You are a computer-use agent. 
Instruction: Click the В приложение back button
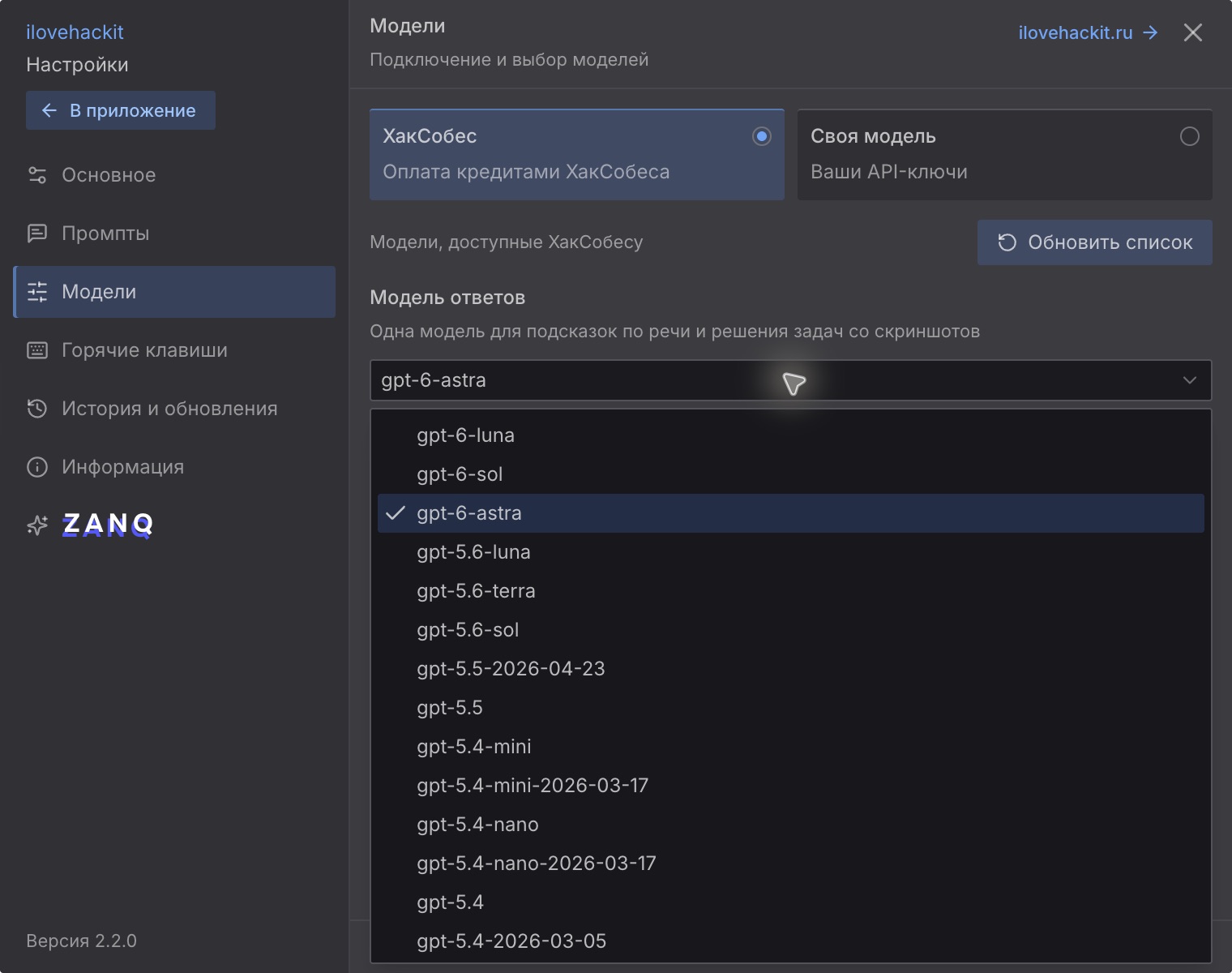121,110
